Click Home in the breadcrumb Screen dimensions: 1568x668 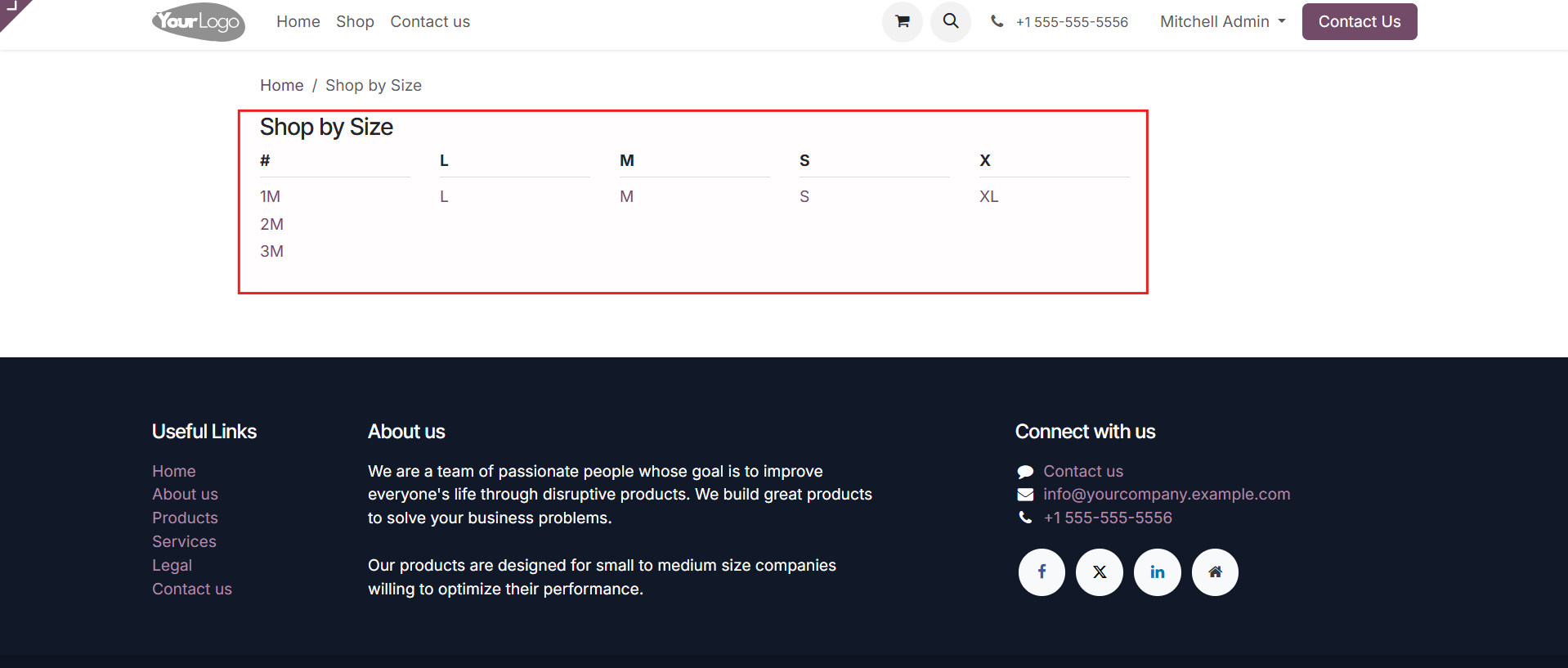tap(282, 85)
